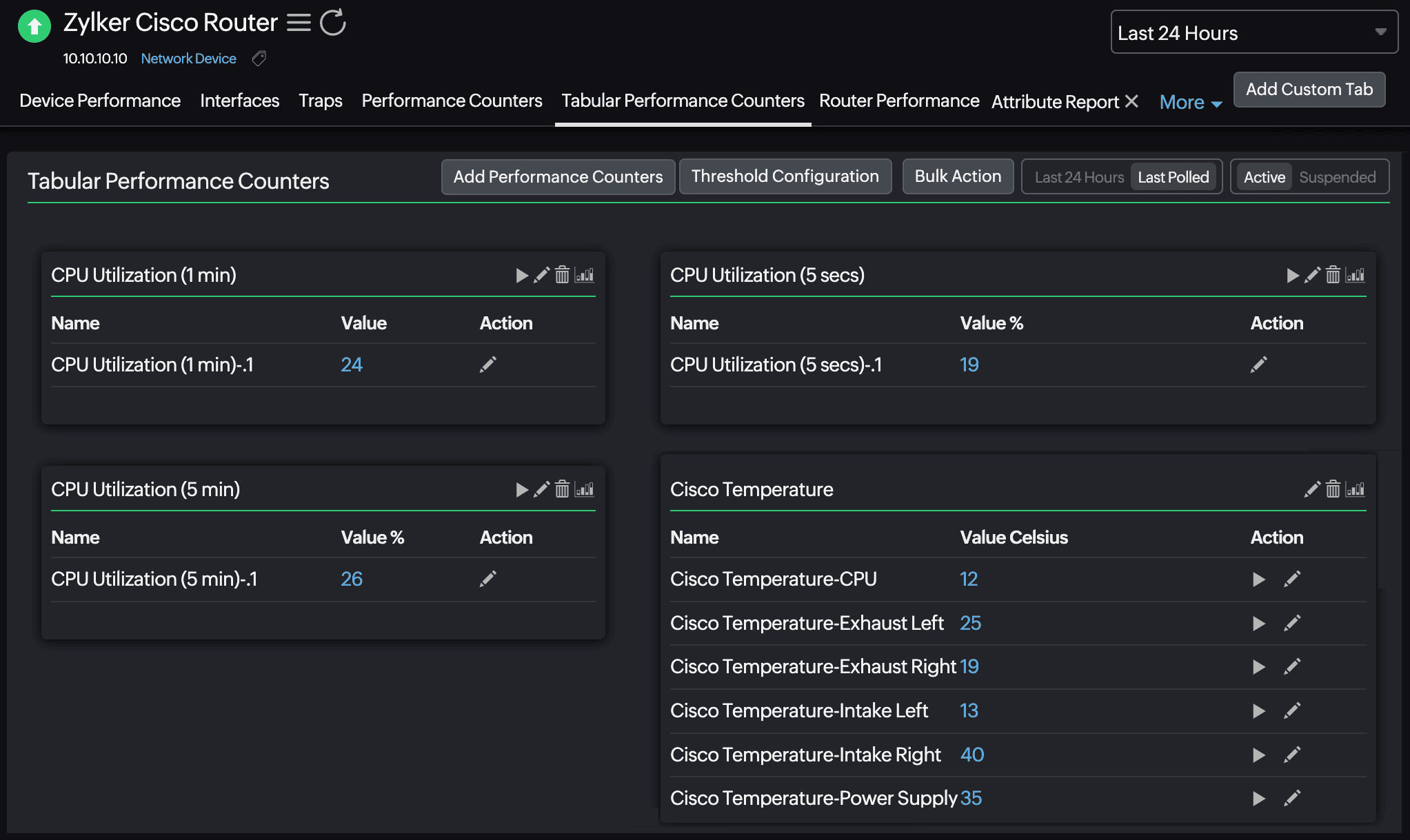1410x840 pixels.
Task: Click the Bulk Action button
Action: (956, 176)
